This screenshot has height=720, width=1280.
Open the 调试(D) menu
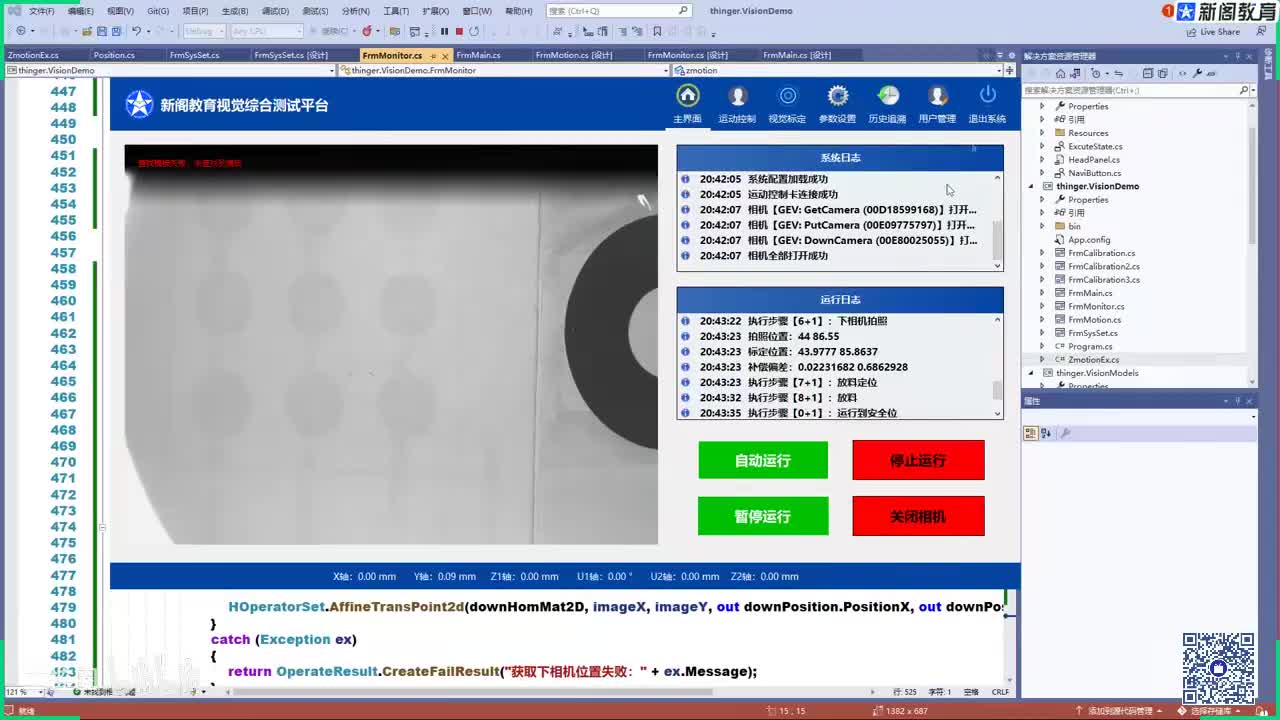click(x=275, y=11)
